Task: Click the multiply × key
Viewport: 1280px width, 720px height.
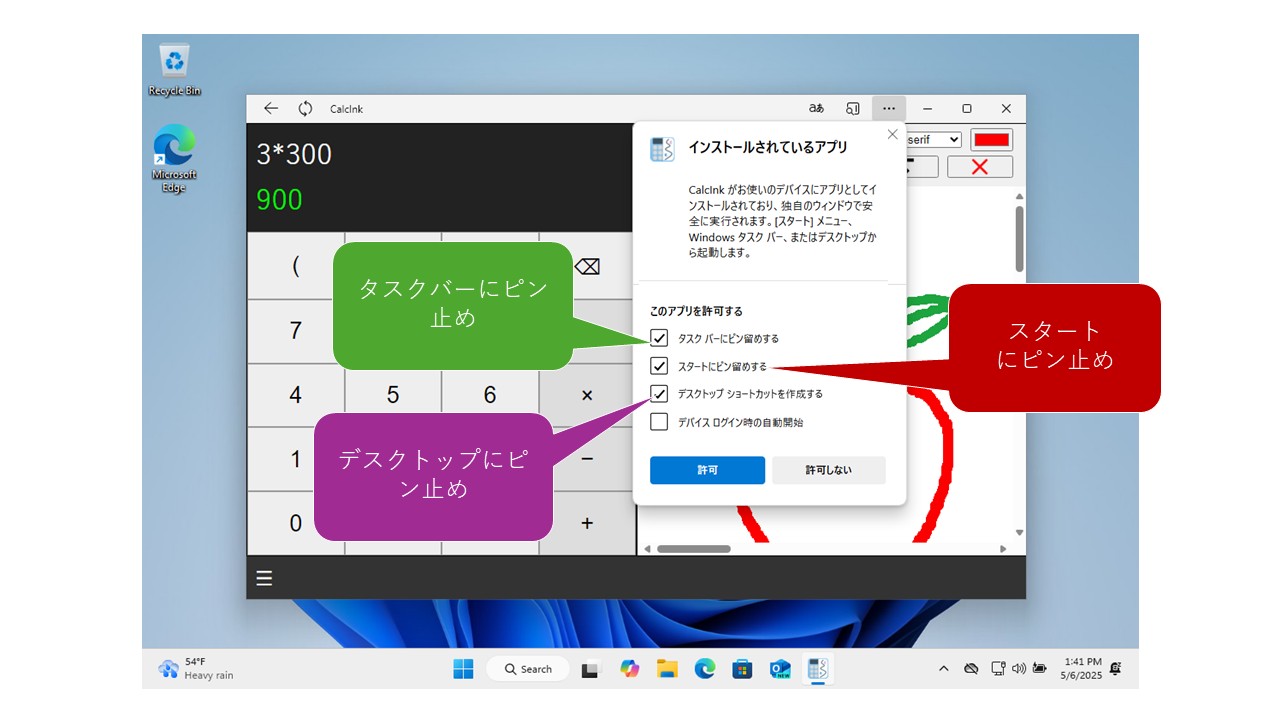Action: [x=587, y=395]
